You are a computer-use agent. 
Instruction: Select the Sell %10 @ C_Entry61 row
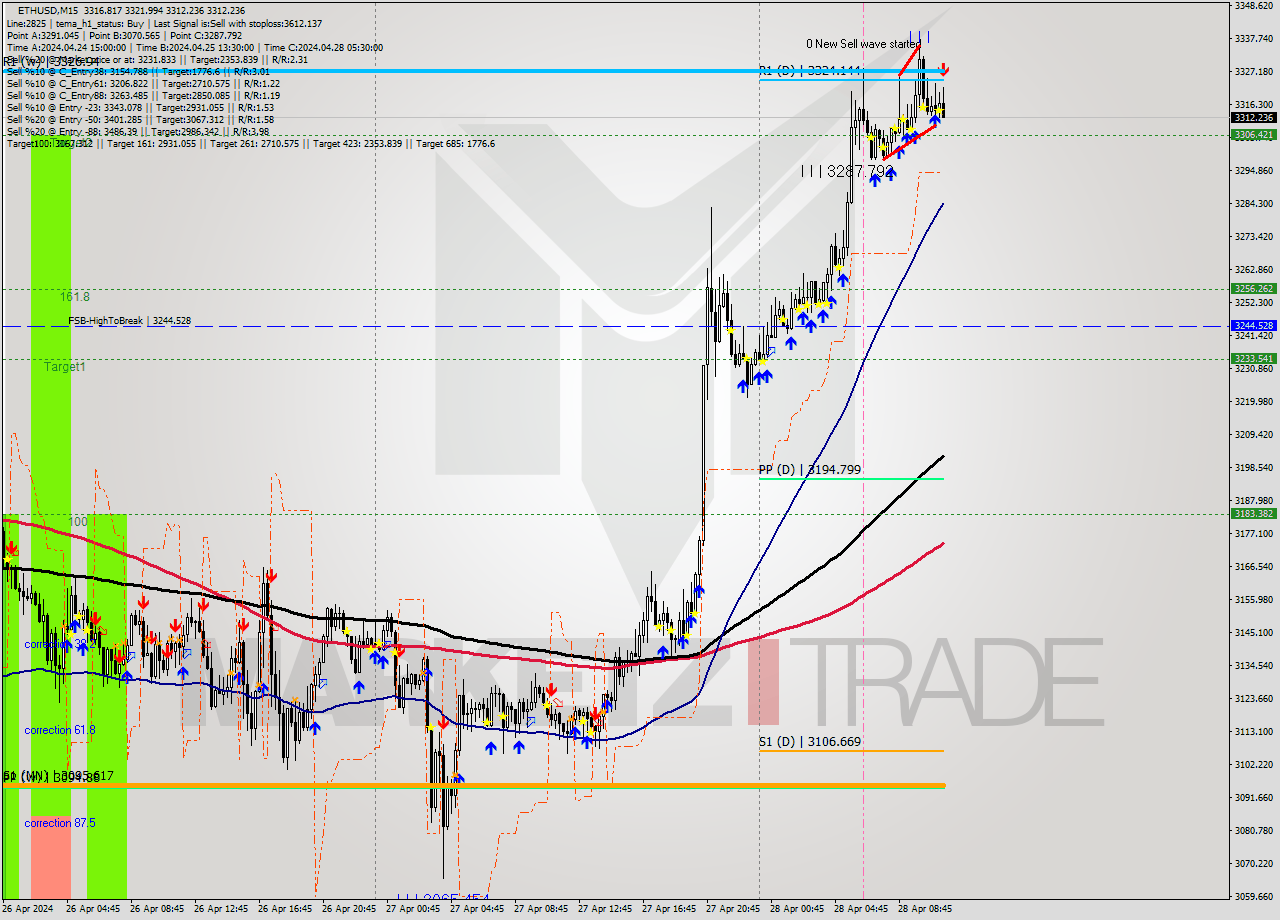(143, 83)
